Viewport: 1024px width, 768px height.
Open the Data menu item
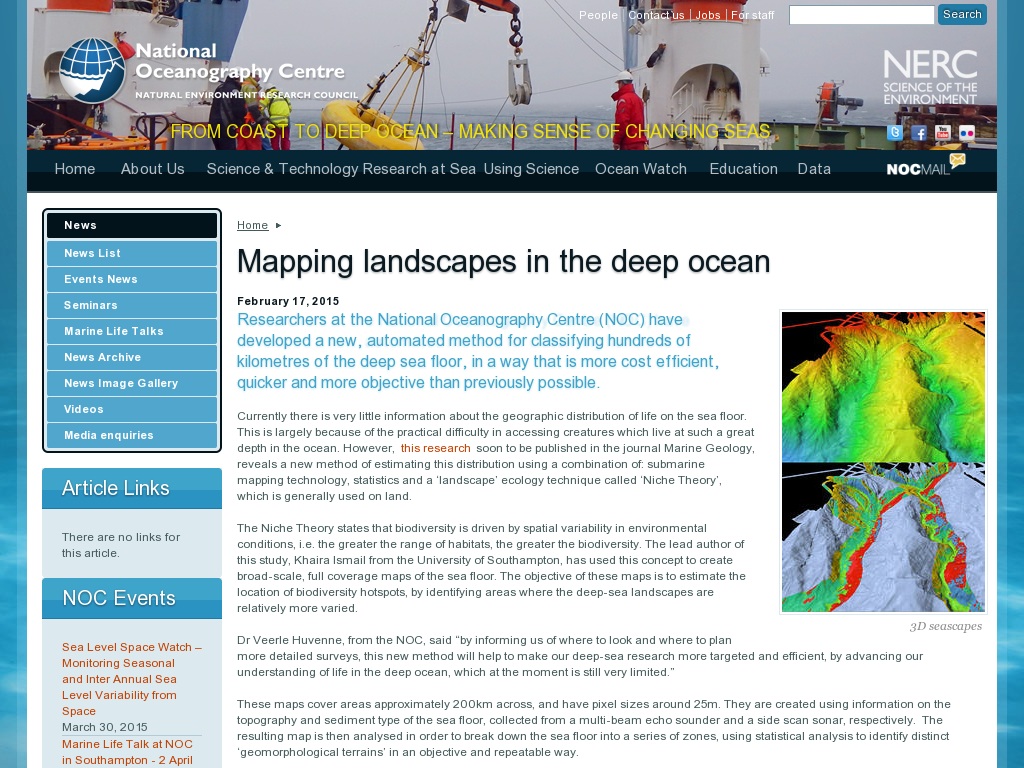814,169
